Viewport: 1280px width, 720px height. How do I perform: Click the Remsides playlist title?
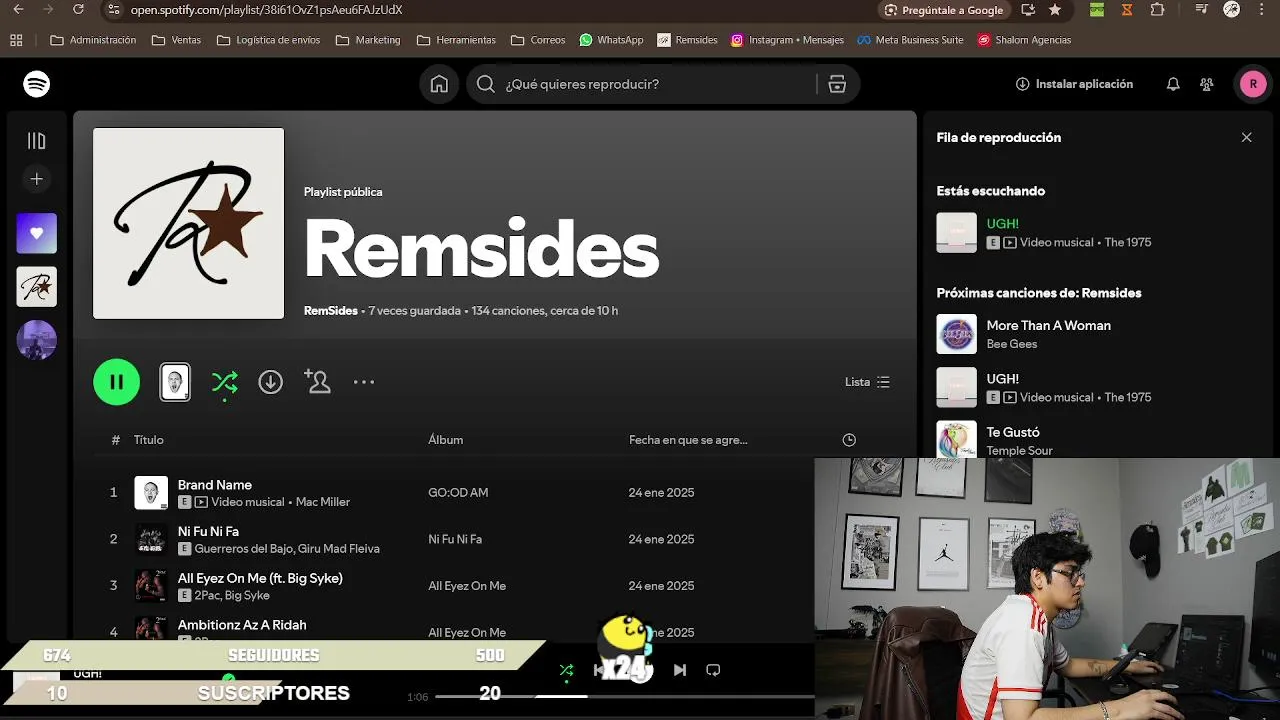pos(481,250)
